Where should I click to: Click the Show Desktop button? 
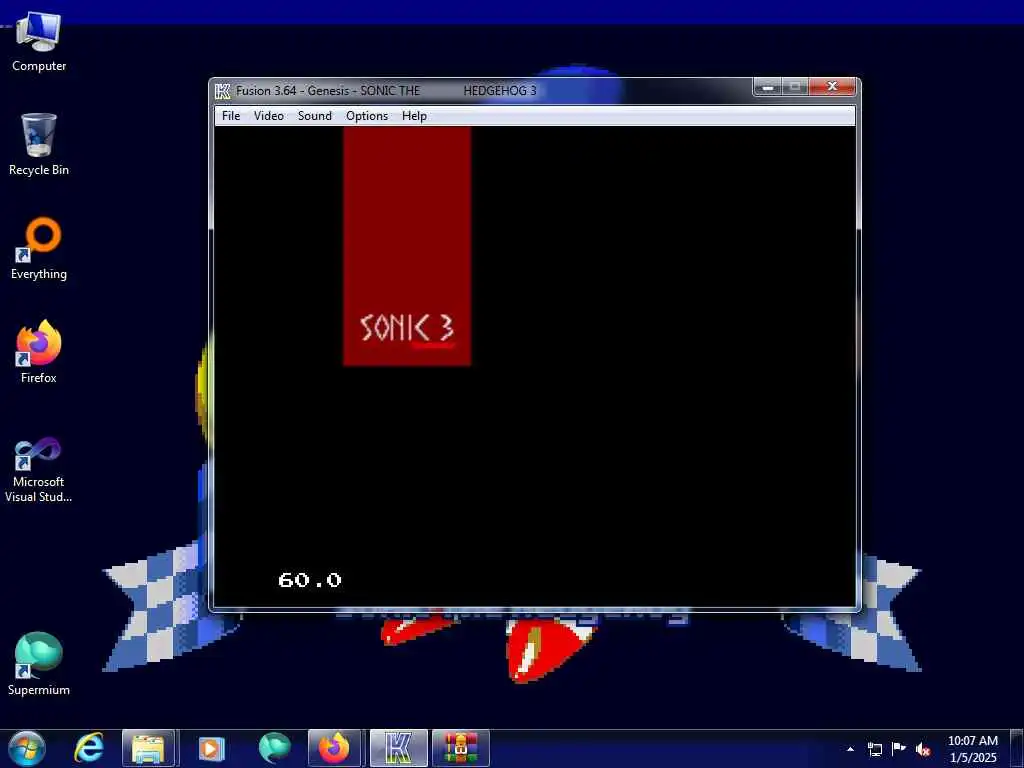tap(1017, 748)
